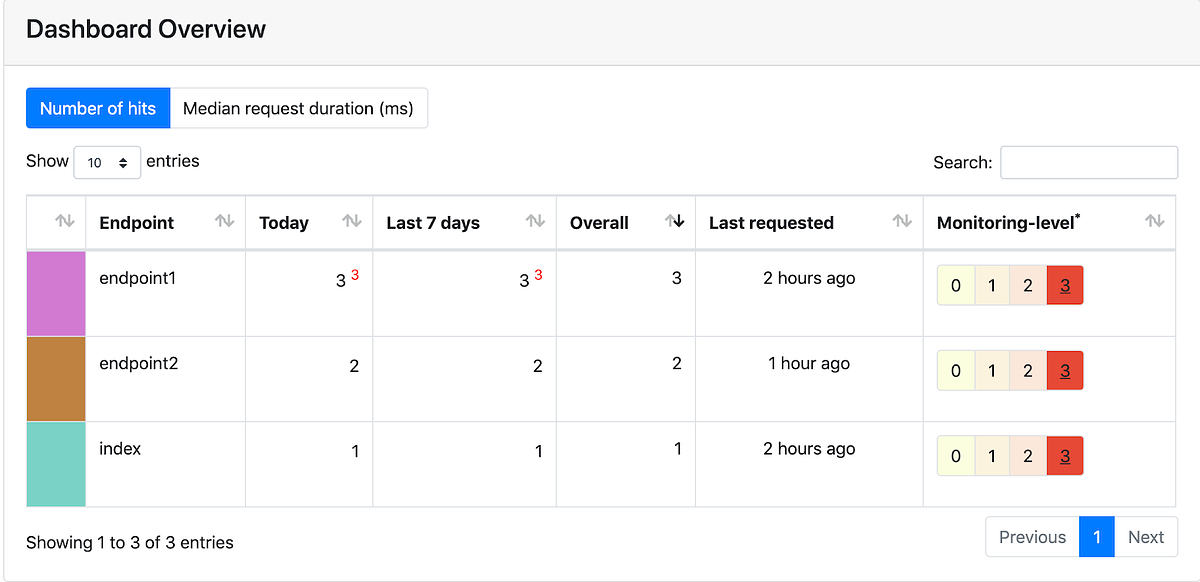
Task: Sort by Last requested column arrows
Action: pos(902,221)
